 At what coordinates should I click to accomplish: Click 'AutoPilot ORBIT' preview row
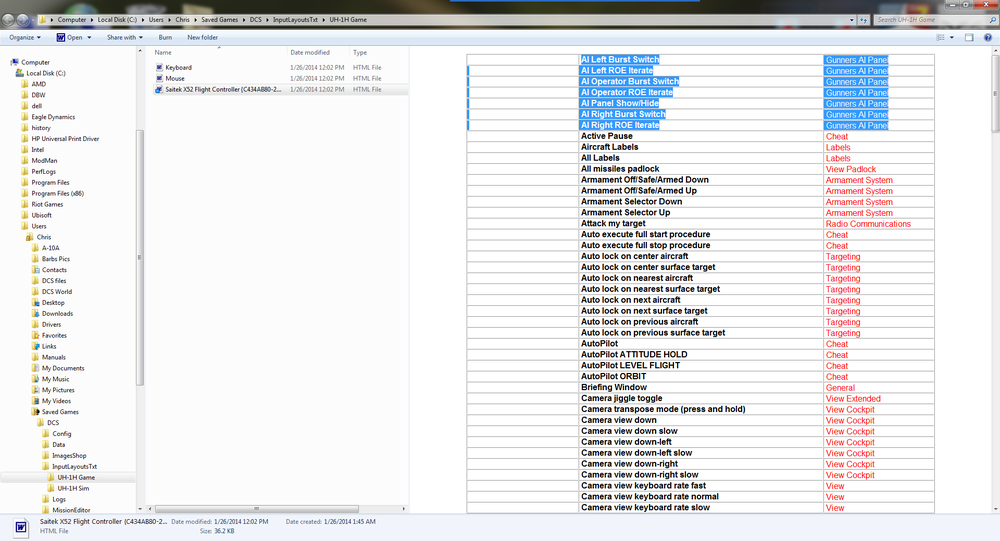[x=700, y=376]
